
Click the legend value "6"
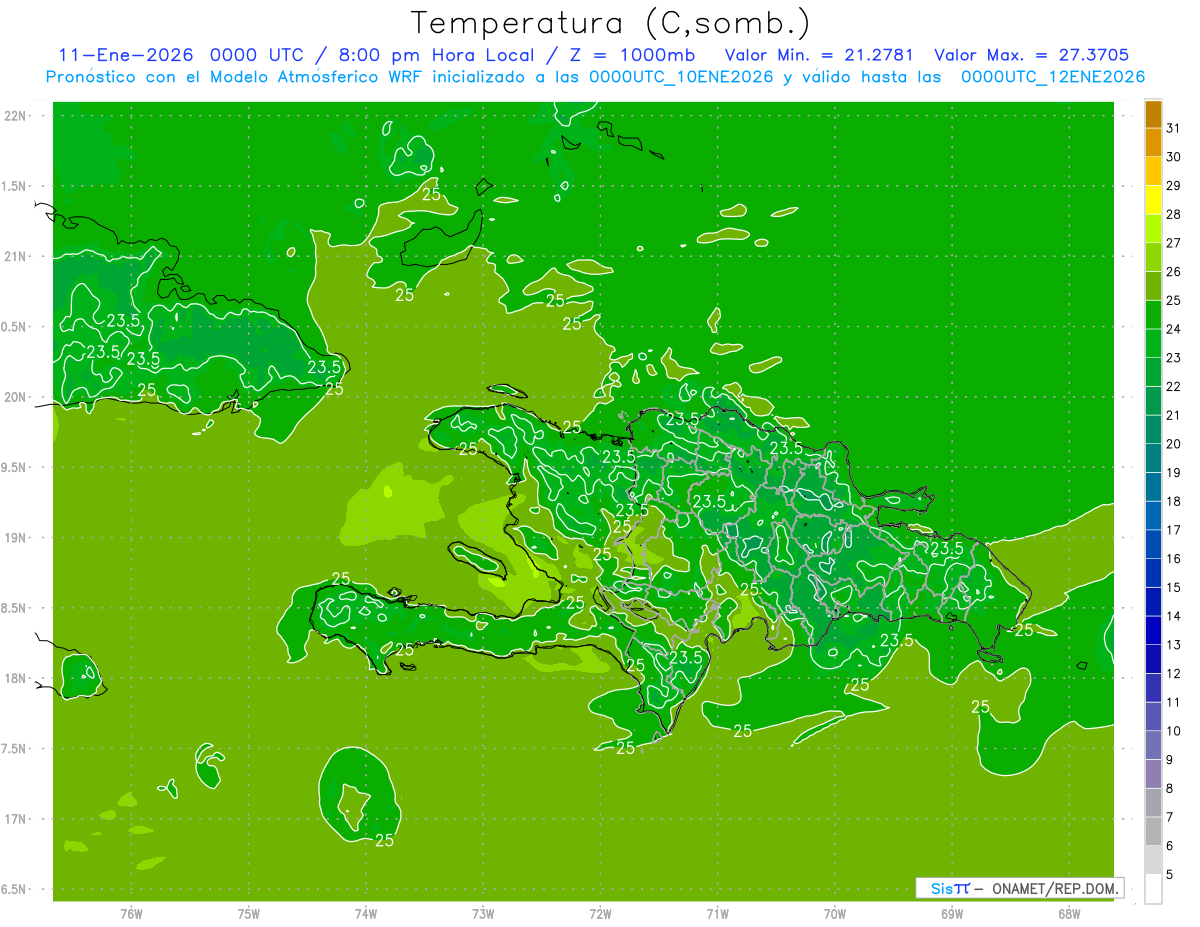coord(1170,846)
